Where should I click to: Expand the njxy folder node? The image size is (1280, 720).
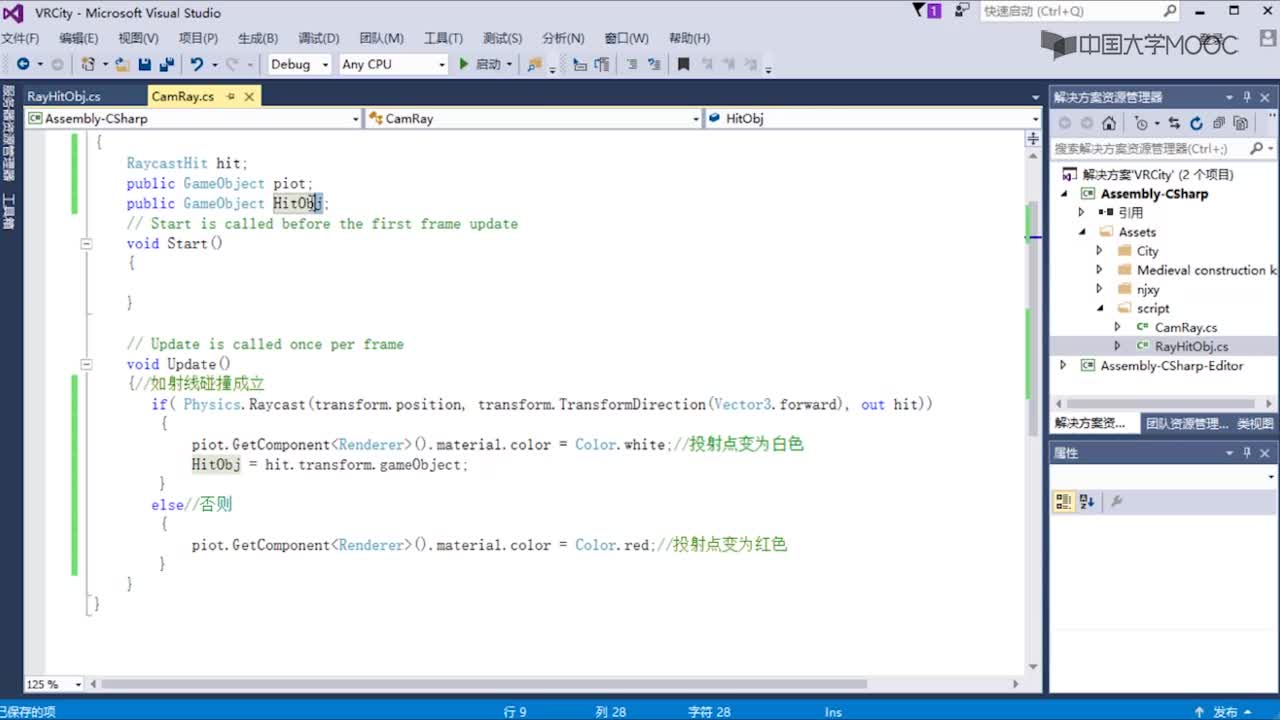point(1099,289)
